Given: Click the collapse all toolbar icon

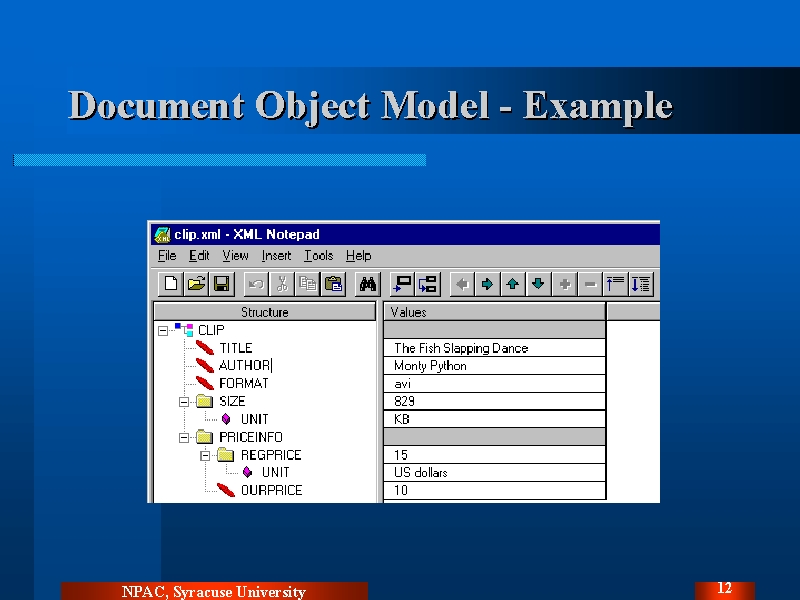Looking at the screenshot, I should [615, 284].
